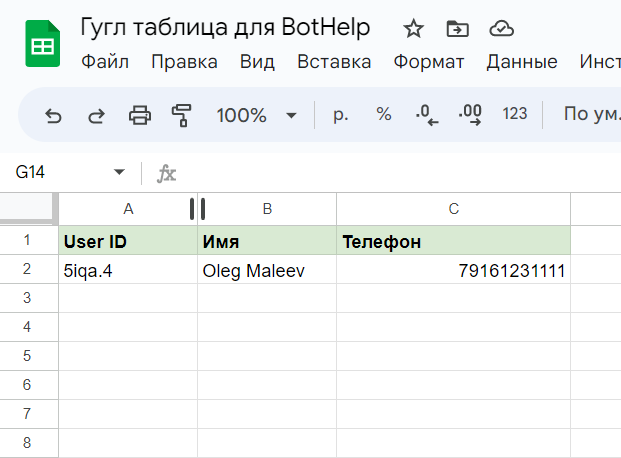Select the column C header
The width and height of the screenshot is (621, 458).
click(453, 208)
